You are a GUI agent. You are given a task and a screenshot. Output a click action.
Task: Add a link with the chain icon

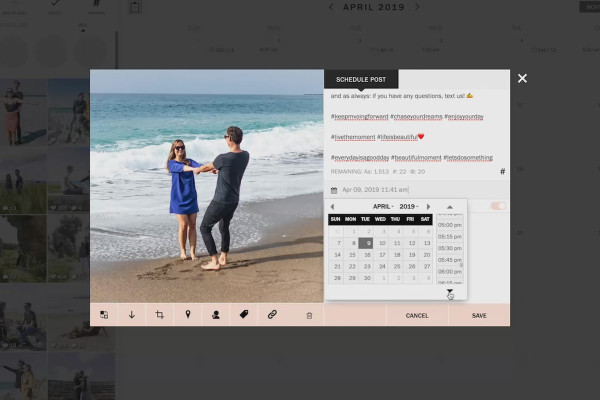pos(272,314)
